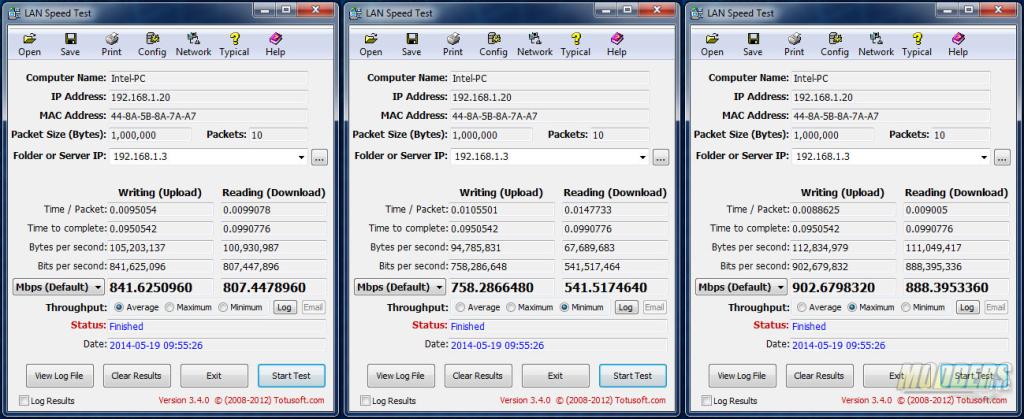Click the Open icon in the left window
The width and height of the screenshot is (1024, 419).
(29, 44)
